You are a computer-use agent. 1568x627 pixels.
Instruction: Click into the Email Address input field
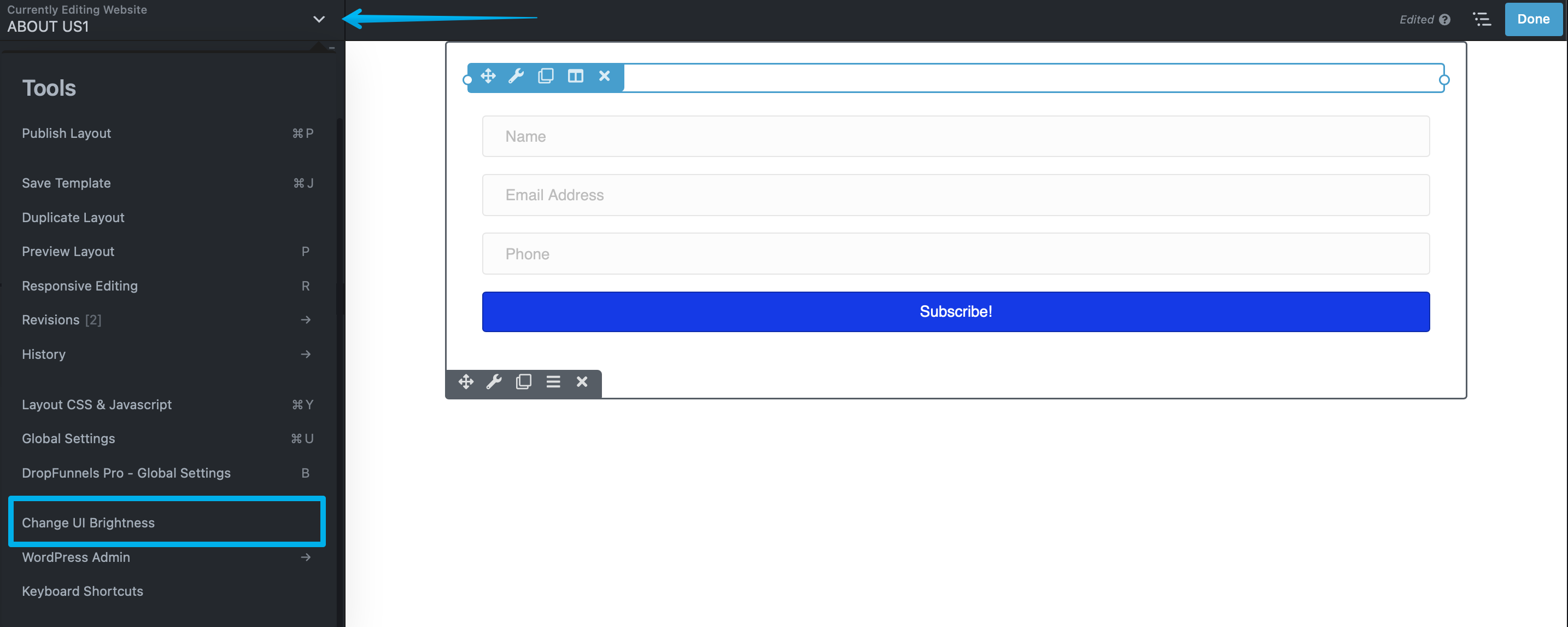pyautogui.click(x=956, y=195)
